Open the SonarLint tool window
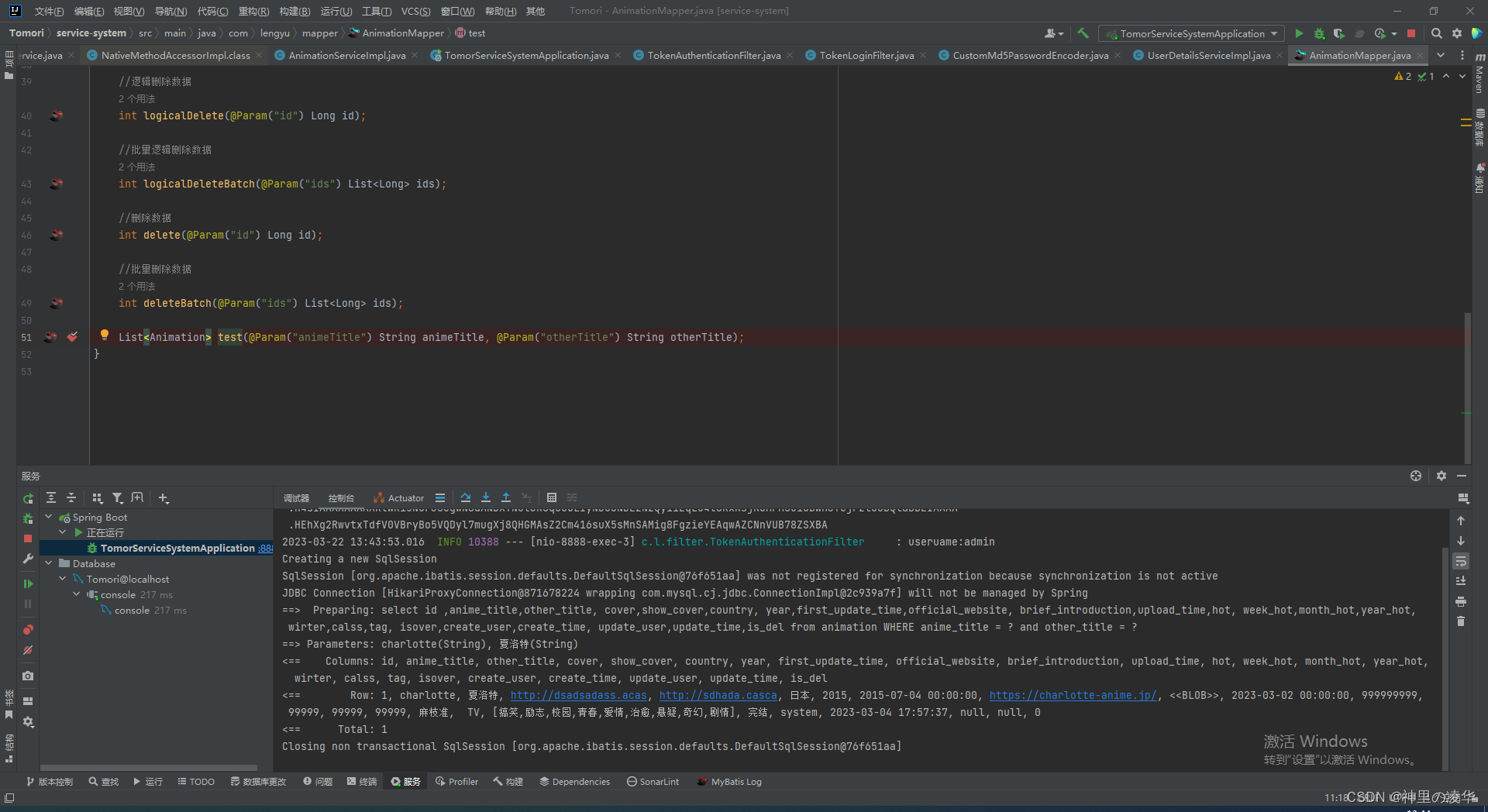The height and width of the screenshot is (812, 1488). [x=653, y=782]
